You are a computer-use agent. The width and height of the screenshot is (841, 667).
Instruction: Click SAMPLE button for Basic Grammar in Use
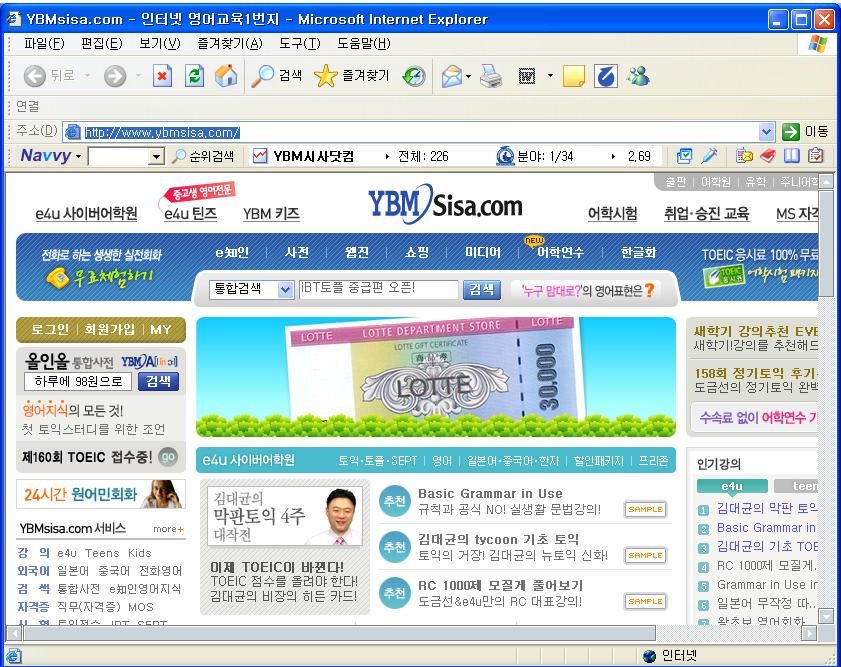(x=645, y=509)
